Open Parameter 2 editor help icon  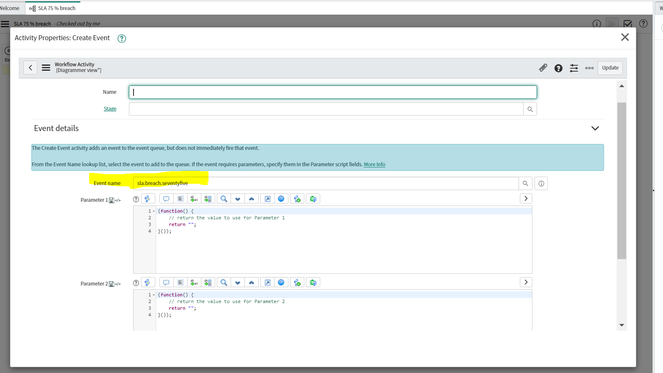click(136, 283)
